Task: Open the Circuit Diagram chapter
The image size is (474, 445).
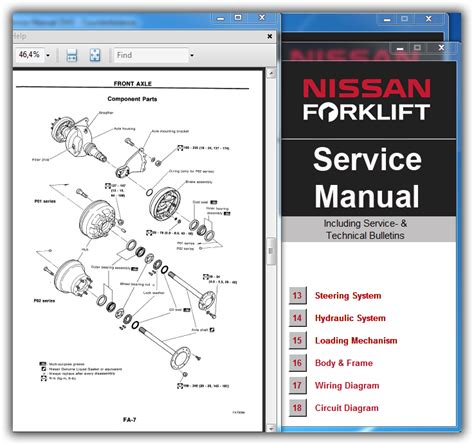Action: [x=347, y=408]
